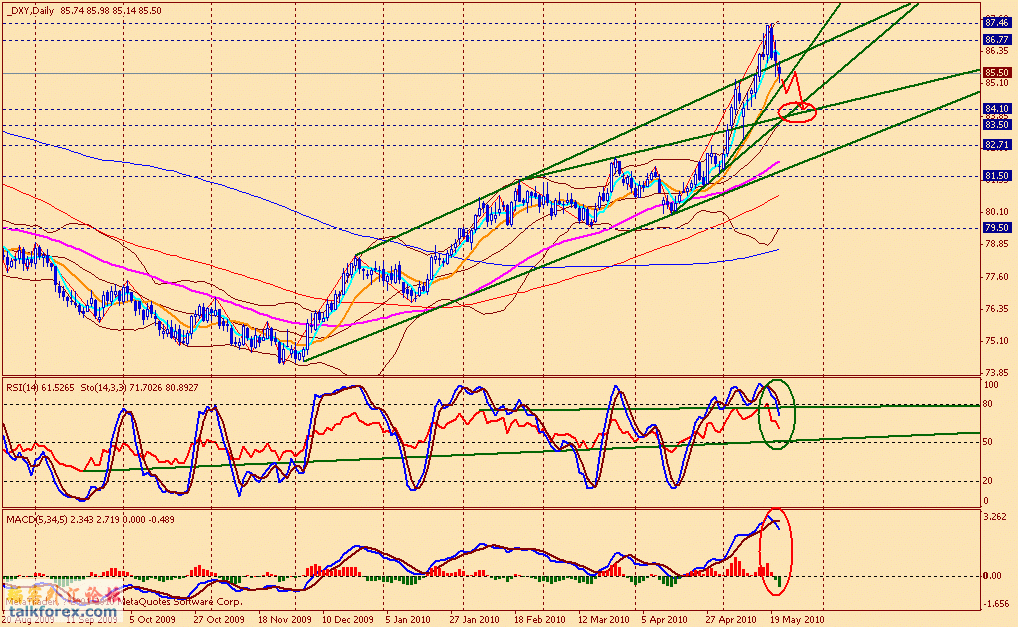The height and width of the screenshot is (627, 1018).
Task: Select the 79.50 price level label
Action: point(997,228)
